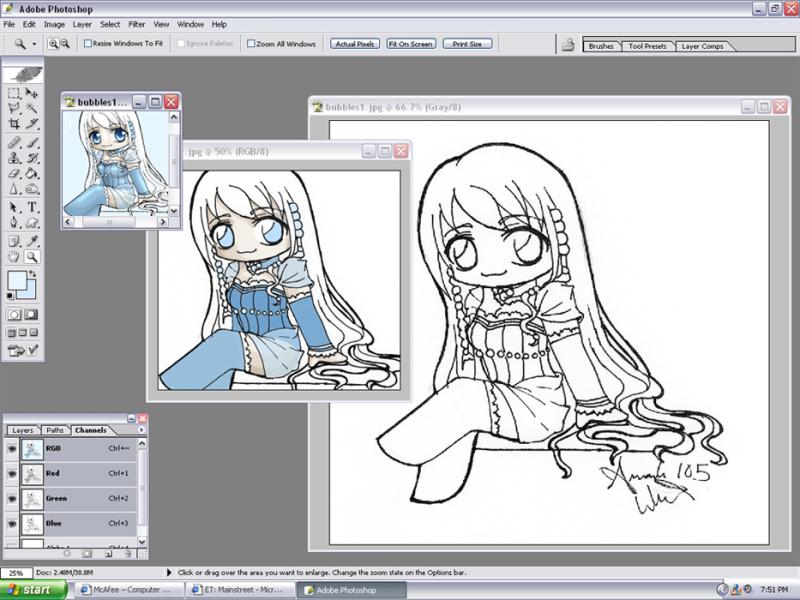Select the Brush tool
The width and height of the screenshot is (800, 600).
click(32, 143)
